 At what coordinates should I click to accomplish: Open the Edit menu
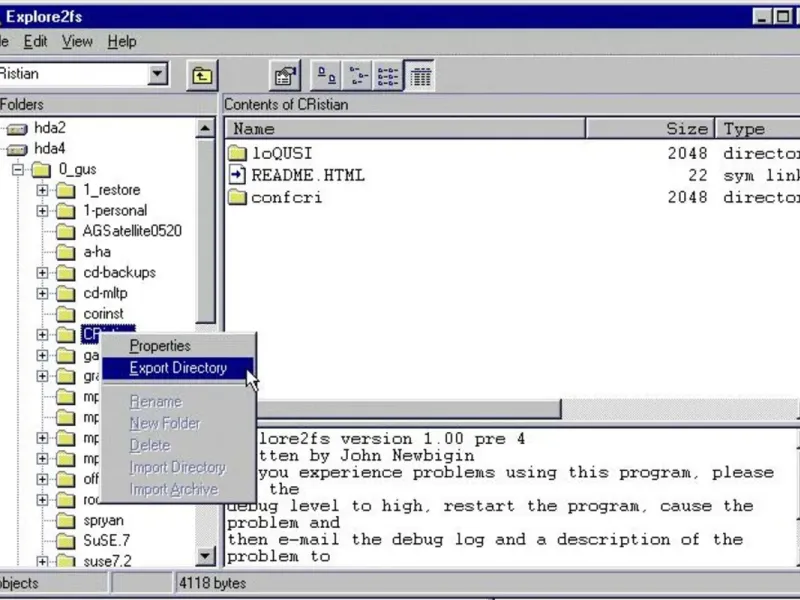pos(35,41)
